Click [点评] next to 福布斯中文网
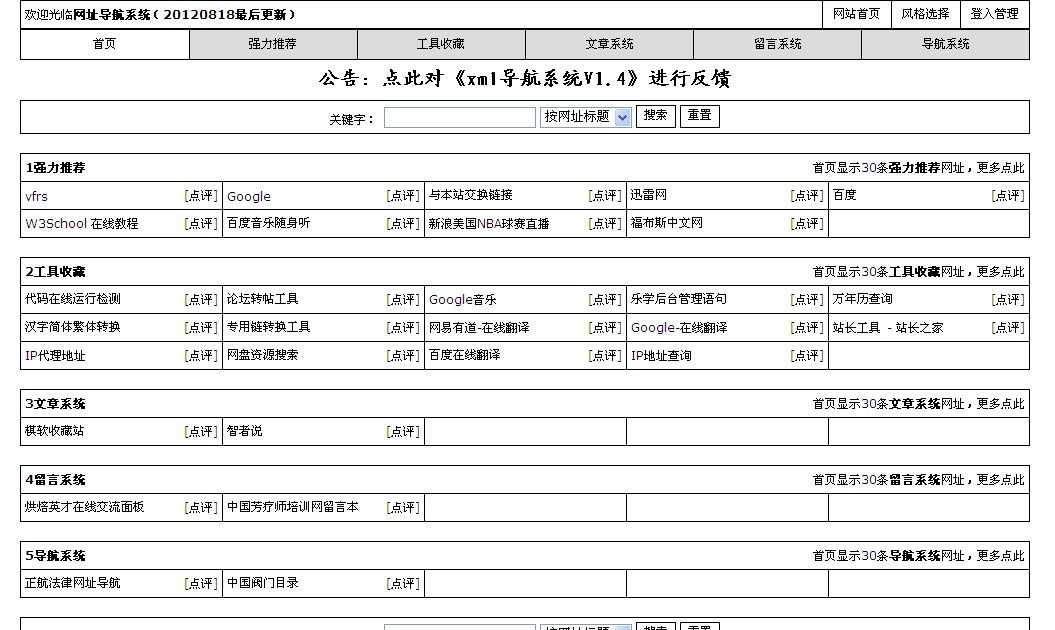Image resolution: width=1055 pixels, height=630 pixels. (x=807, y=223)
